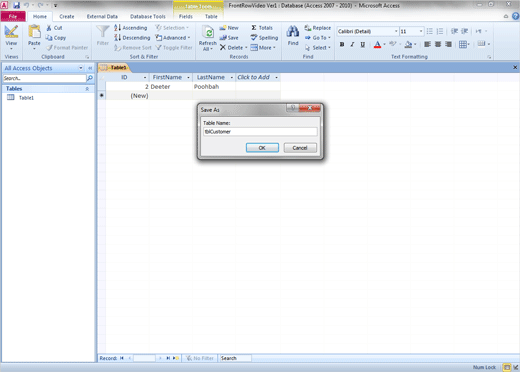Toggle Underline text formatting

coord(362,44)
